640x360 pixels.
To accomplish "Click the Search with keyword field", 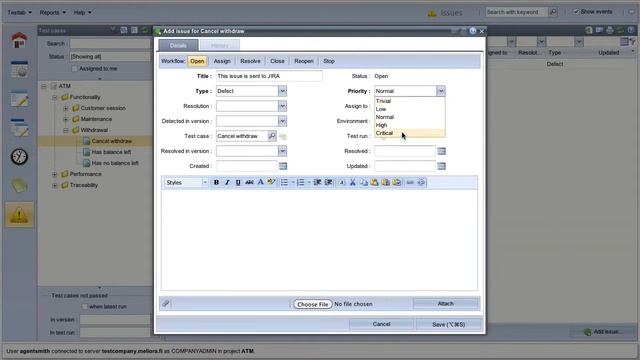I will point(516,12).
